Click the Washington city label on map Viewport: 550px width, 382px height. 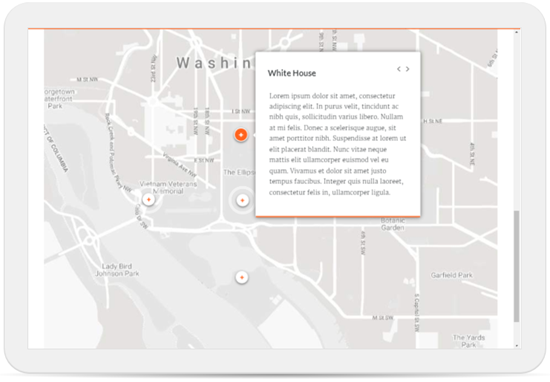tap(214, 63)
